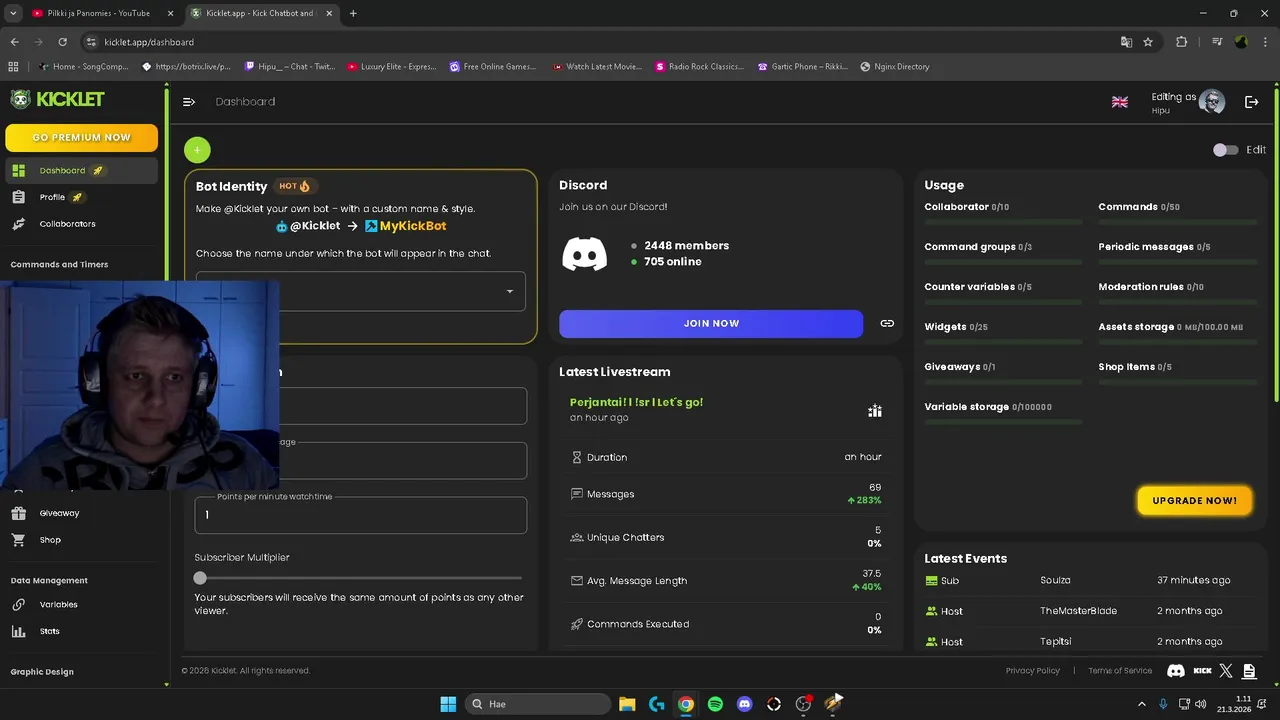Screen dimensions: 1280x720
Task: Click Chrome bookmark star icon
Action: pyautogui.click(x=1148, y=42)
